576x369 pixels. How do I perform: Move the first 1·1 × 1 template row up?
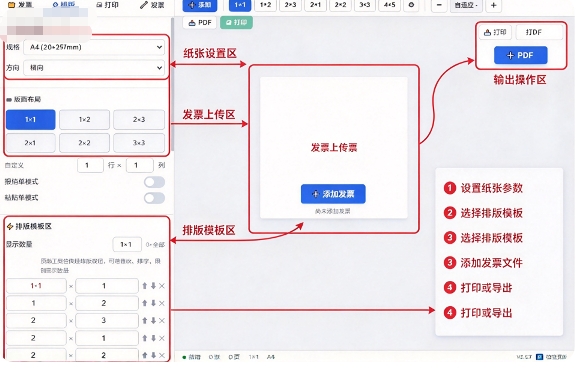[x=145, y=286]
